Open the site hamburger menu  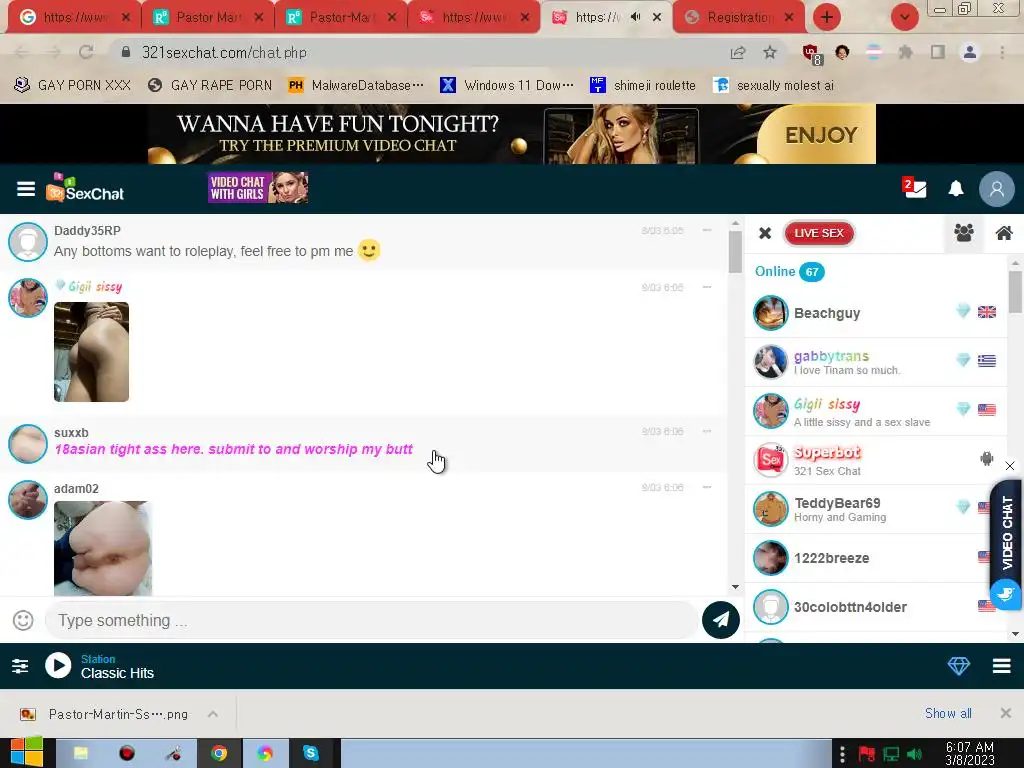click(26, 189)
